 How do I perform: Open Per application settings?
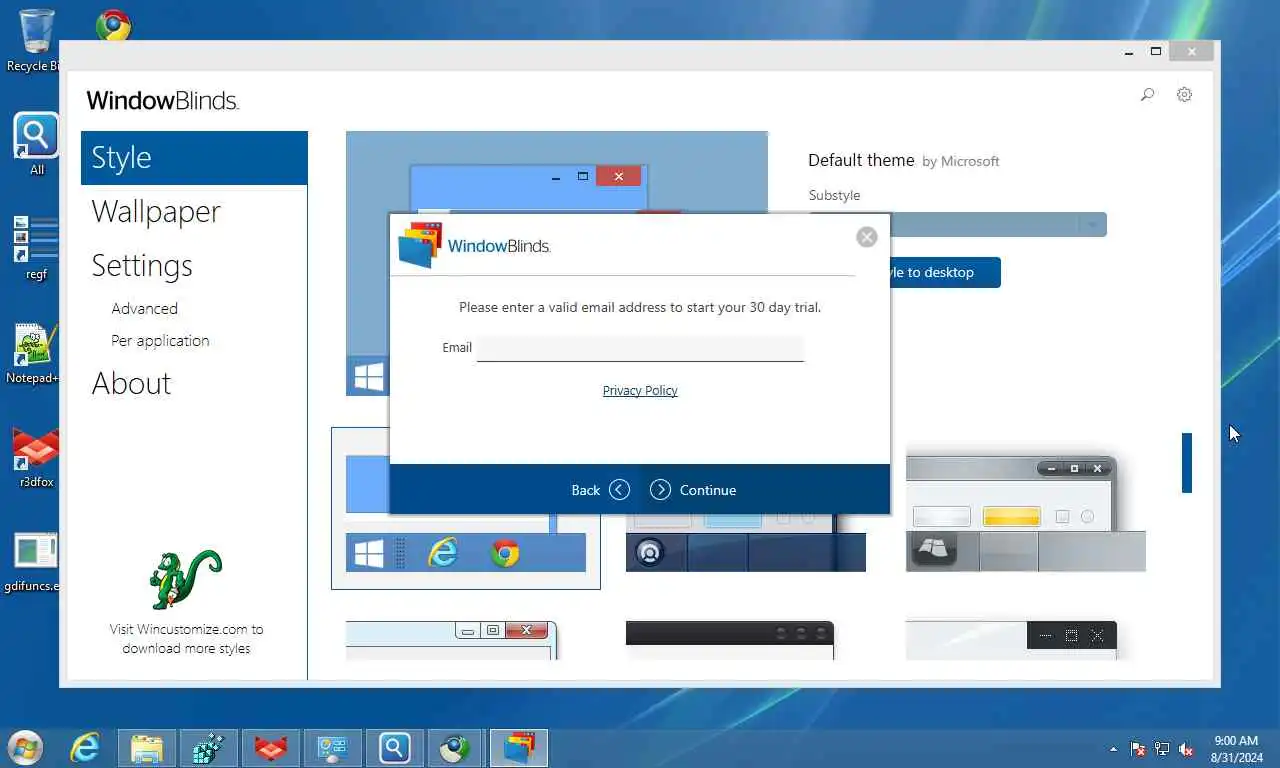click(x=160, y=341)
